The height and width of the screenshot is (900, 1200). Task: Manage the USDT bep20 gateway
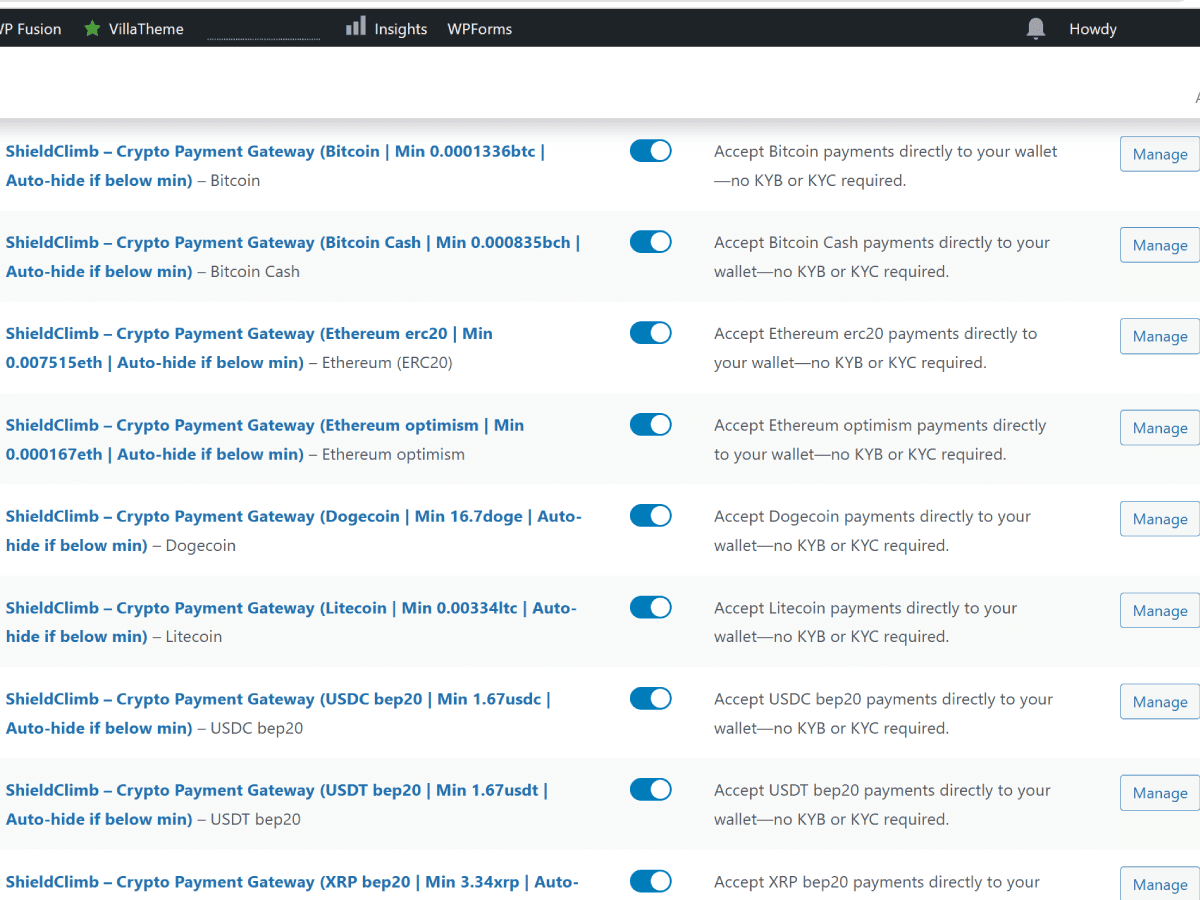pos(1160,793)
